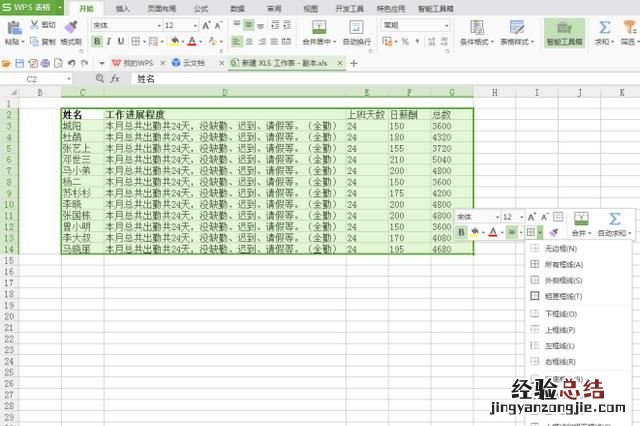Toggle ribbon middle vertical alignment

[248, 25]
